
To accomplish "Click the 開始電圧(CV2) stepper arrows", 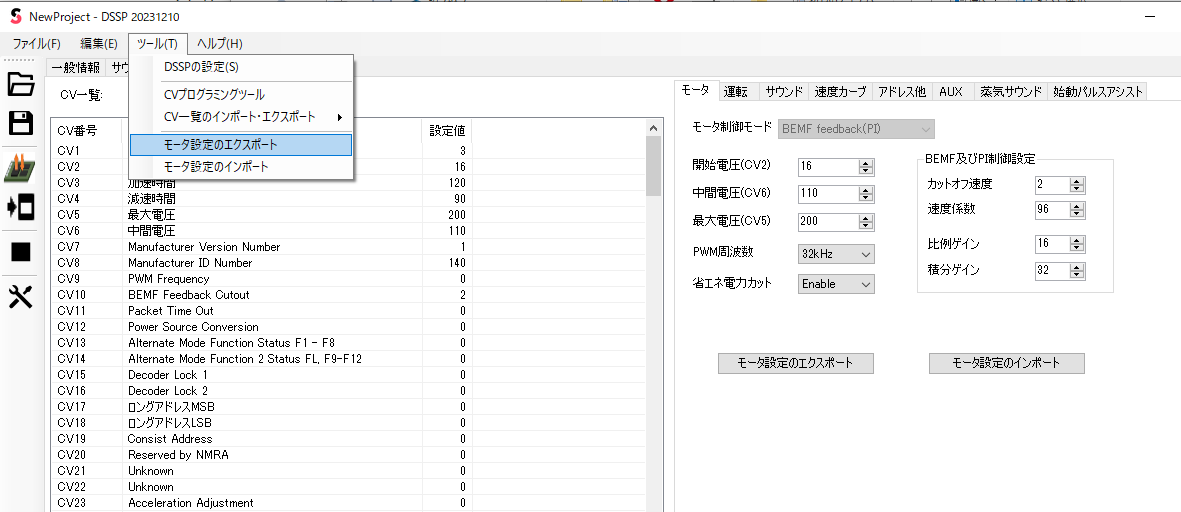I will click(865, 166).
